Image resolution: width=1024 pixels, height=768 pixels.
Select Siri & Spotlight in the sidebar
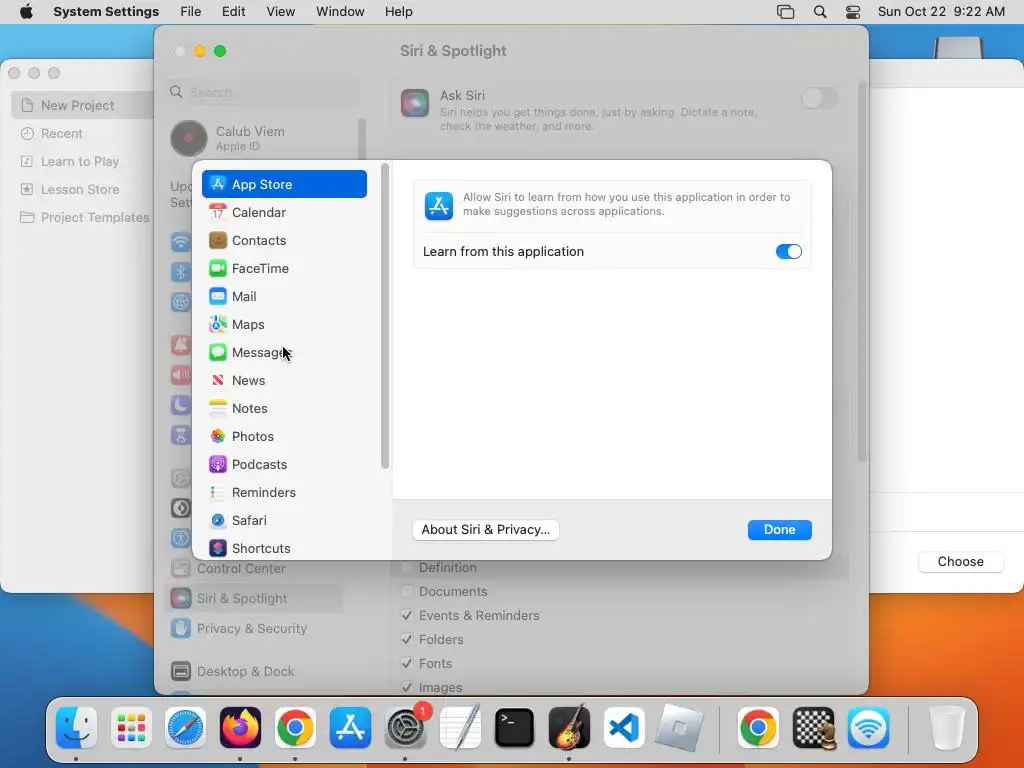click(x=255, y=598)
